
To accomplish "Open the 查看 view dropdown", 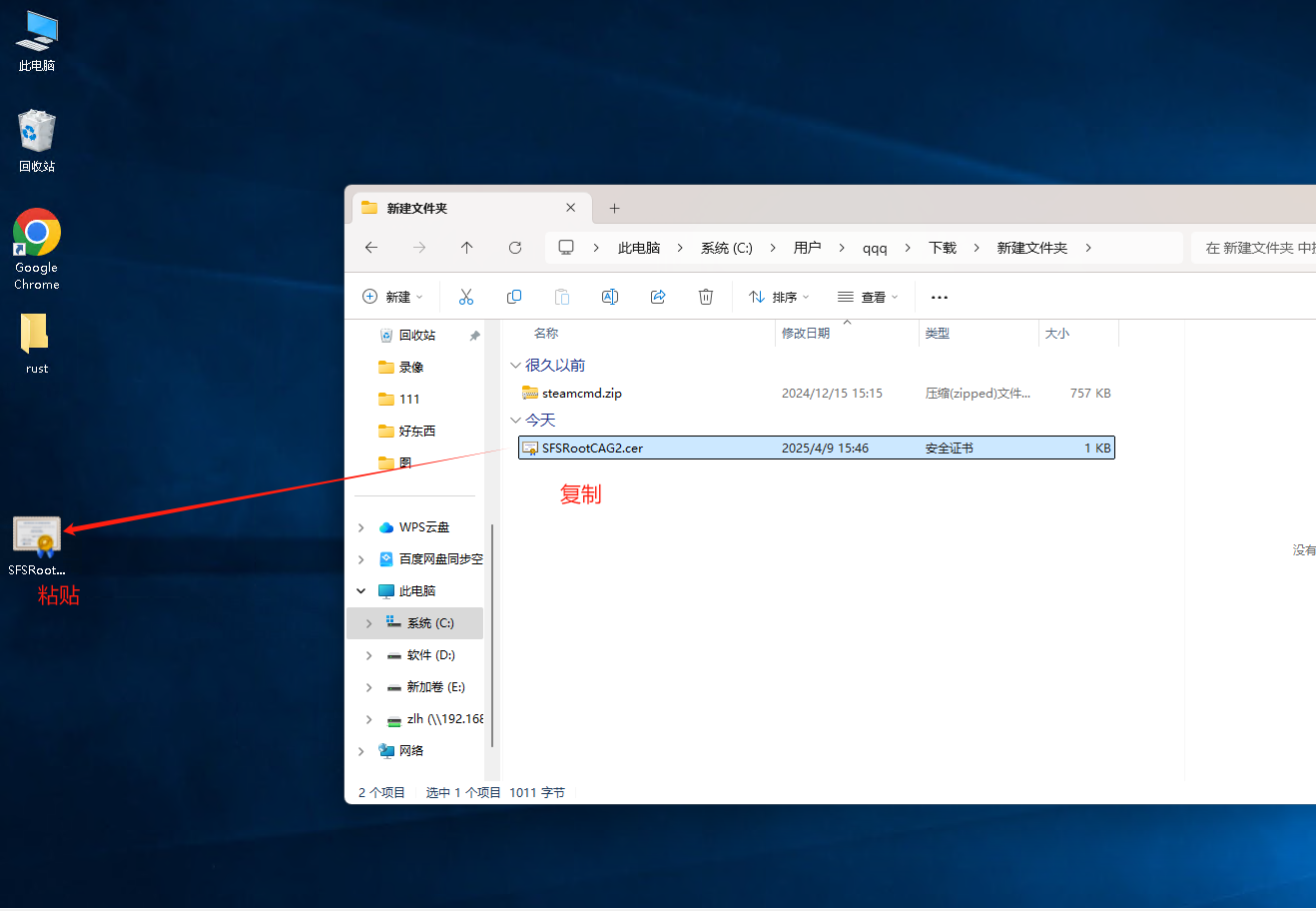I will (x=868, y=297).
